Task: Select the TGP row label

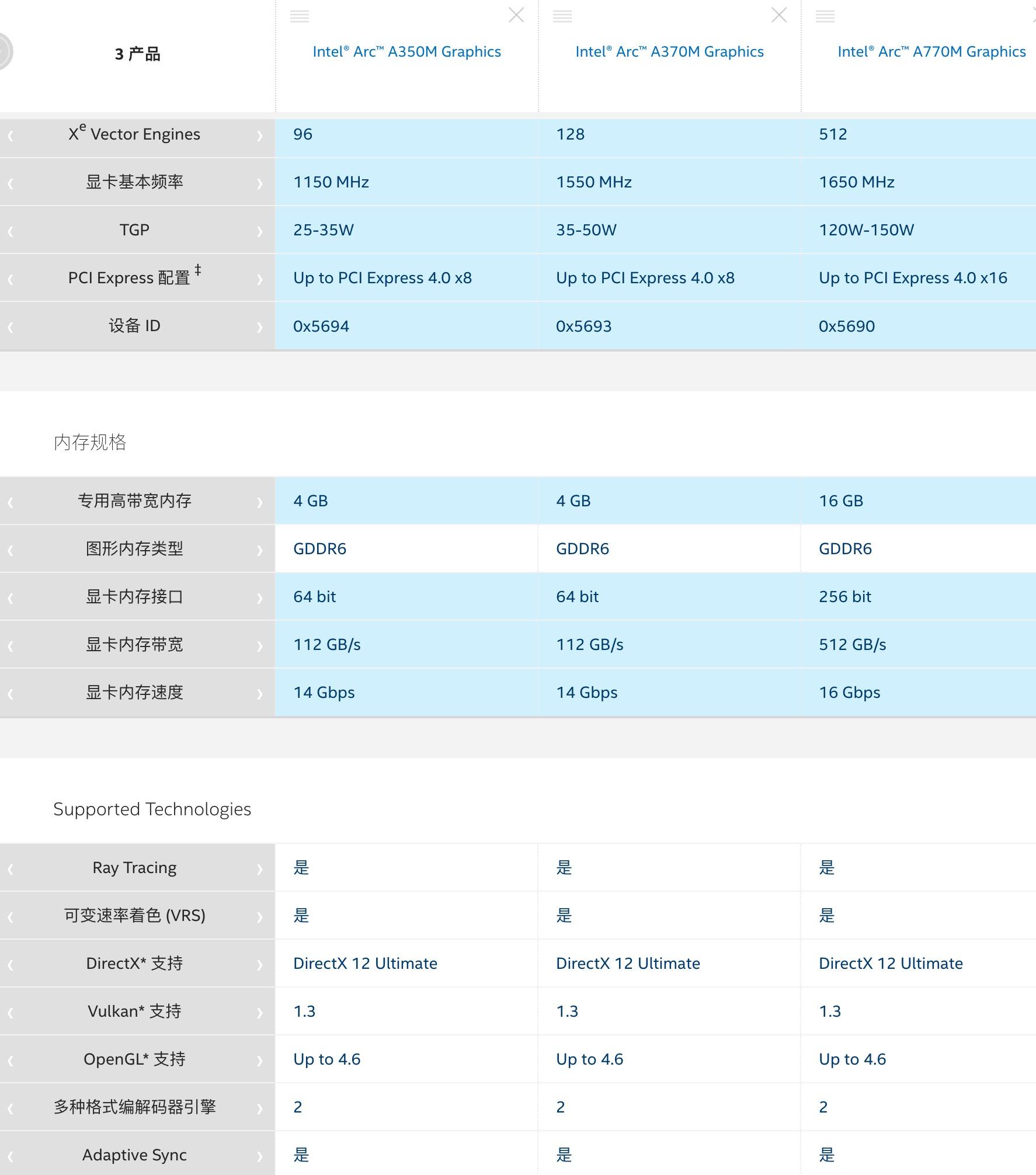Action: click(134, 230)
